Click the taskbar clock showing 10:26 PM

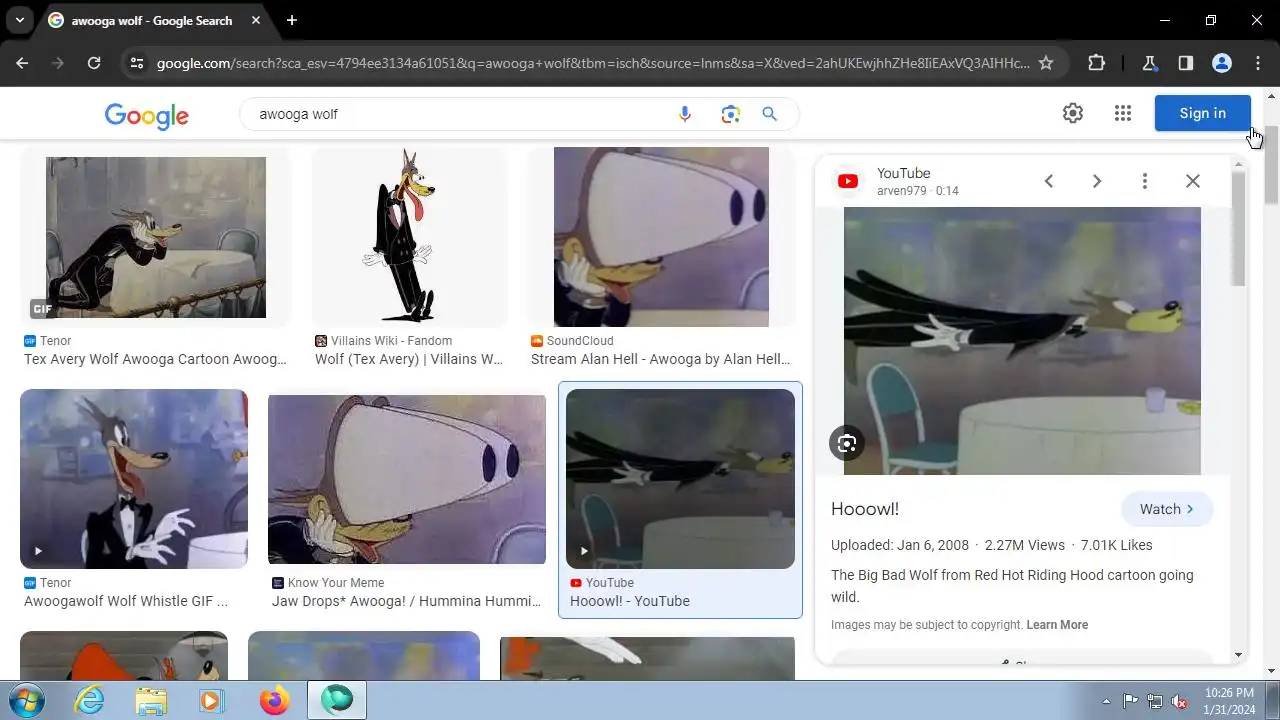pyautogui.click(x=1229, y=700)
